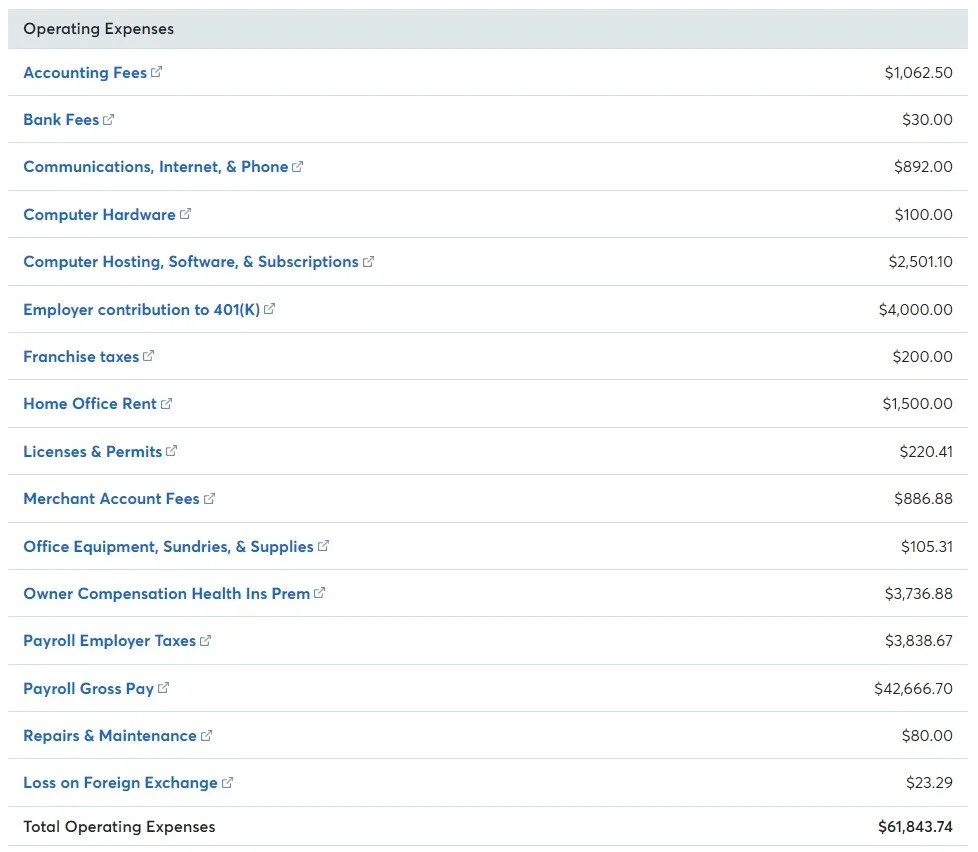Viewport: 978px width, 852px height.
Task: Click the external link icon beside Licenses & Permits
Action: (172, 450)
